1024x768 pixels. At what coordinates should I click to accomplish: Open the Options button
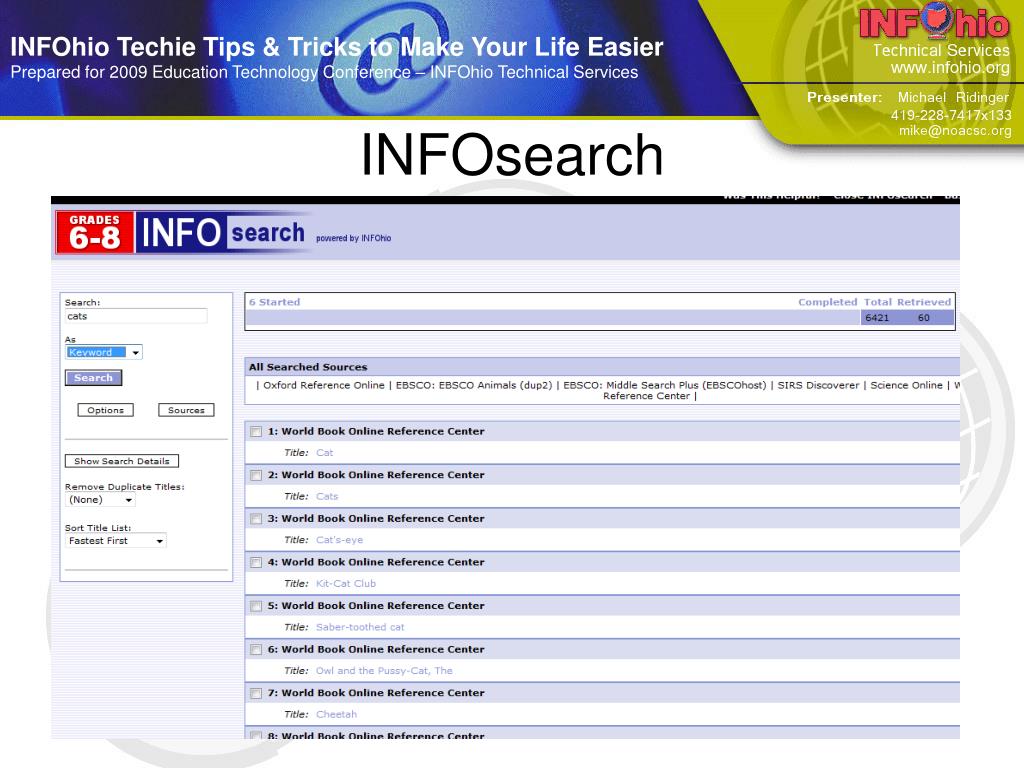coord(105,410)
